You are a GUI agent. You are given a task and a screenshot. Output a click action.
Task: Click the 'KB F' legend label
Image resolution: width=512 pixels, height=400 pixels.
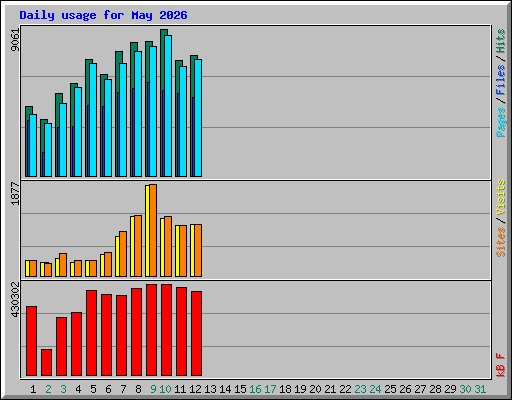point(501,365)
